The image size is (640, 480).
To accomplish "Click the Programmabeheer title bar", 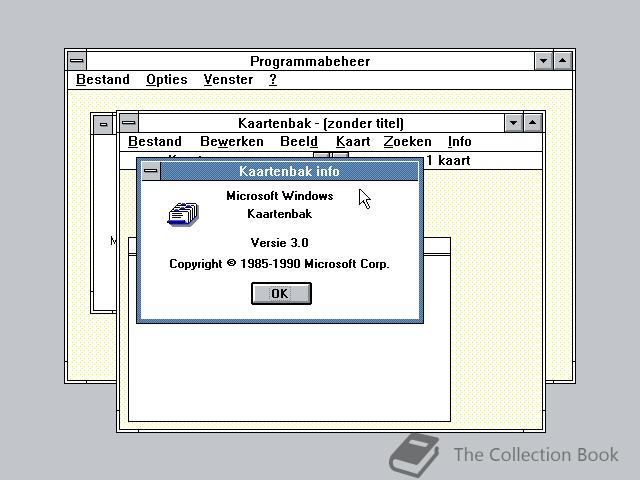I will (310, 61).
